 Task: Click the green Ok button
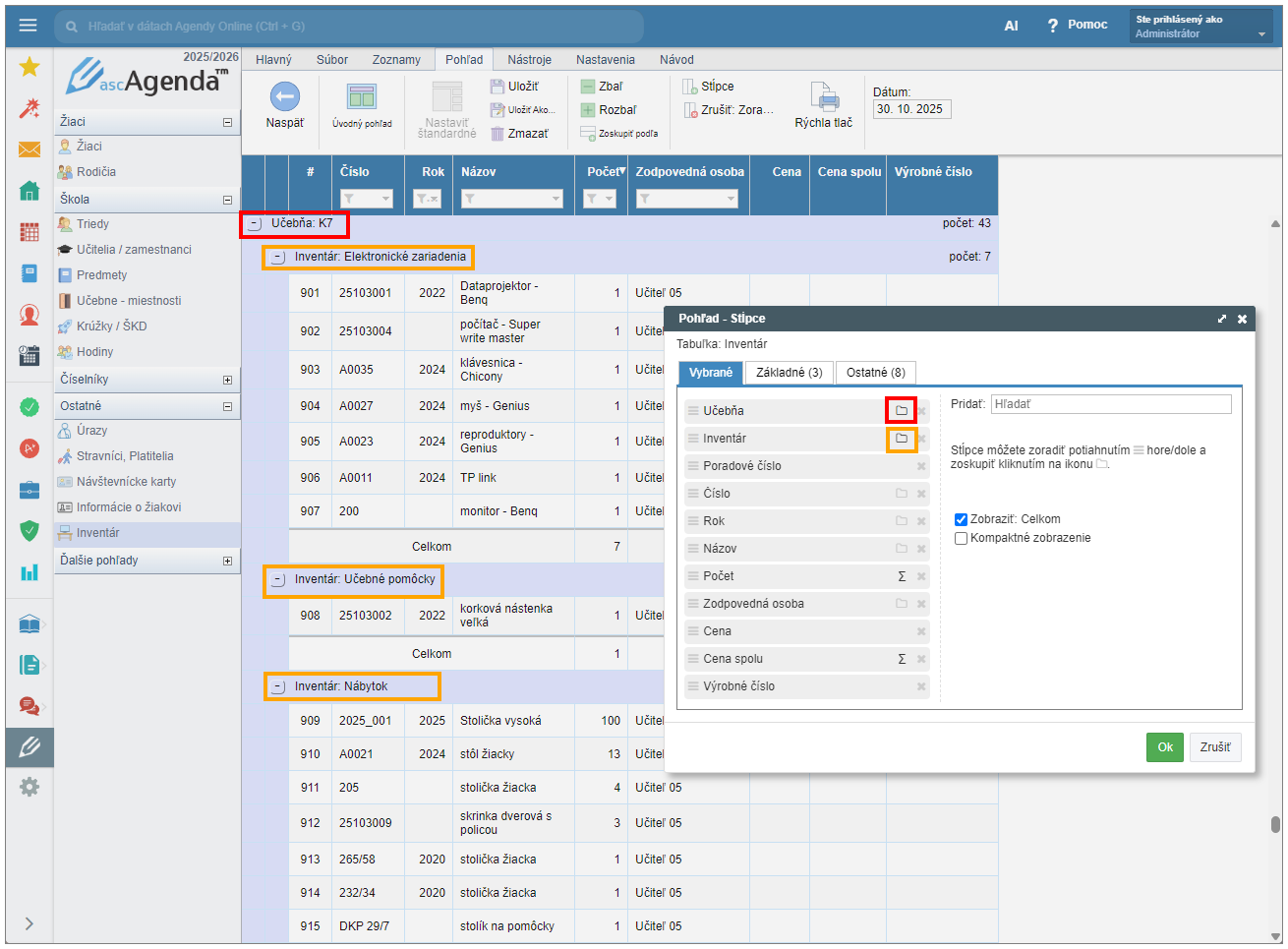1164,747
